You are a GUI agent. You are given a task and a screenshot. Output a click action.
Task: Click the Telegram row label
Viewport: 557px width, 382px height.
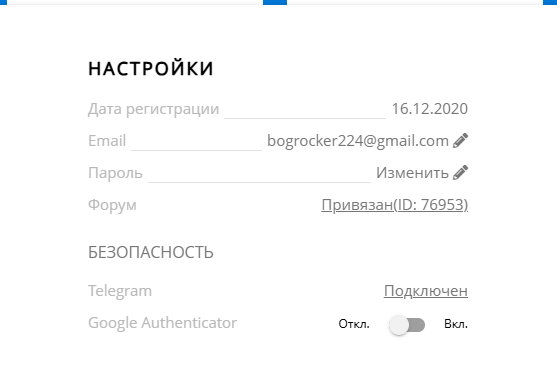[120, 291]
